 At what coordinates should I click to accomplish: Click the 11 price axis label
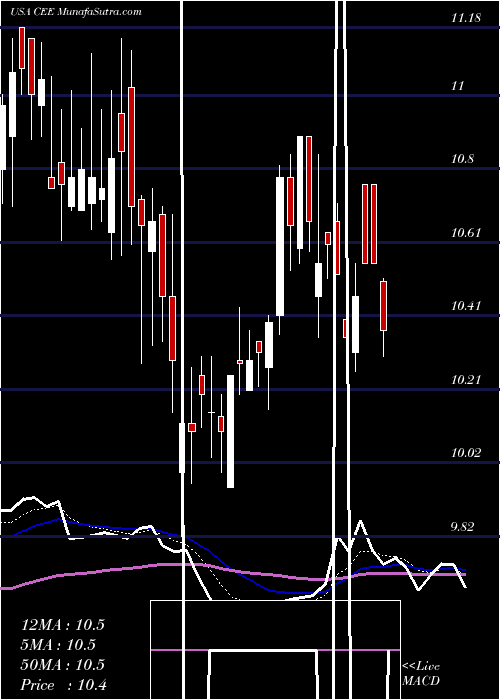tap(458, 86)
